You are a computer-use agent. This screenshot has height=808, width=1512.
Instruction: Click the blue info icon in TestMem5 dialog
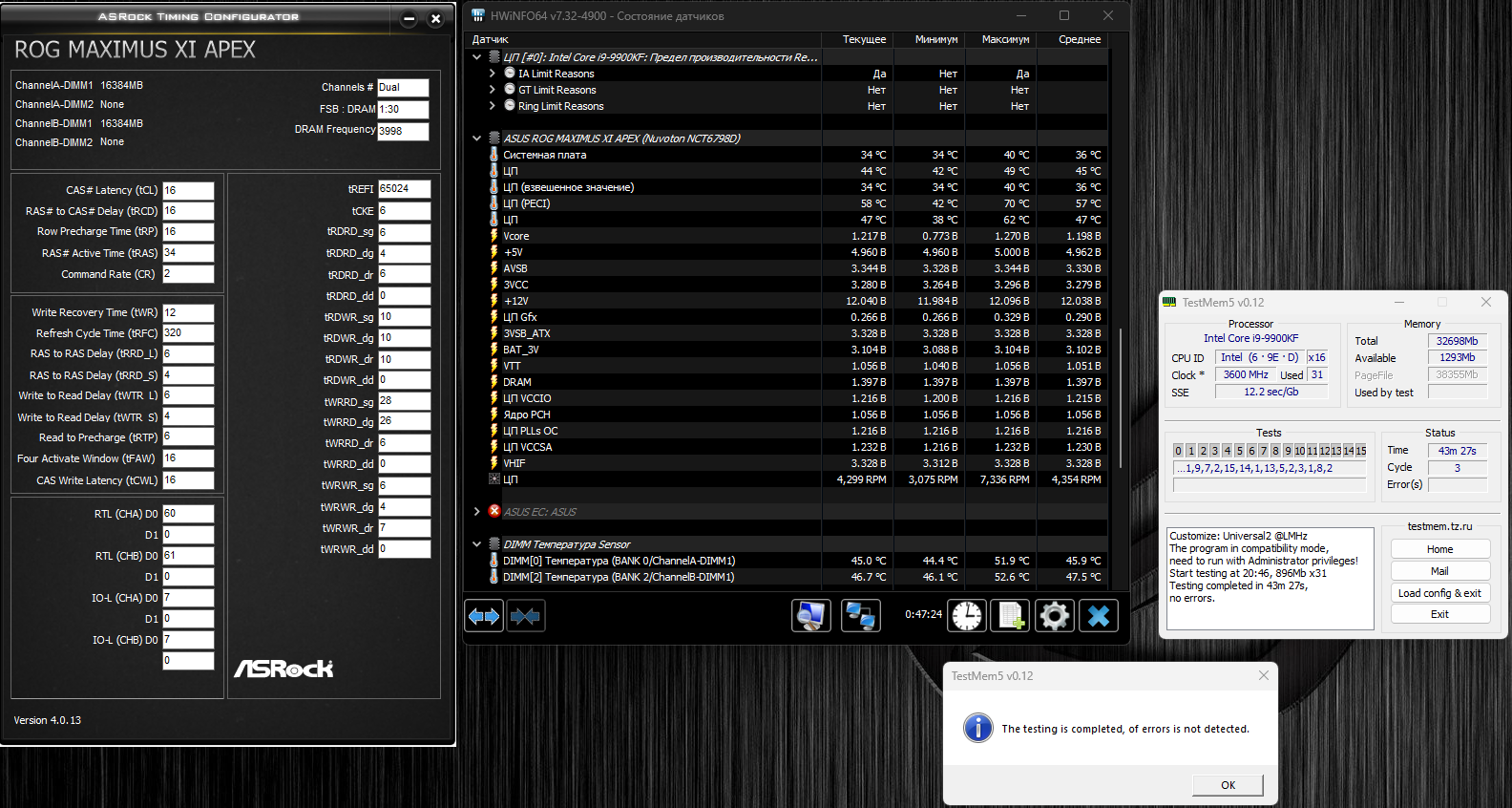977,728
